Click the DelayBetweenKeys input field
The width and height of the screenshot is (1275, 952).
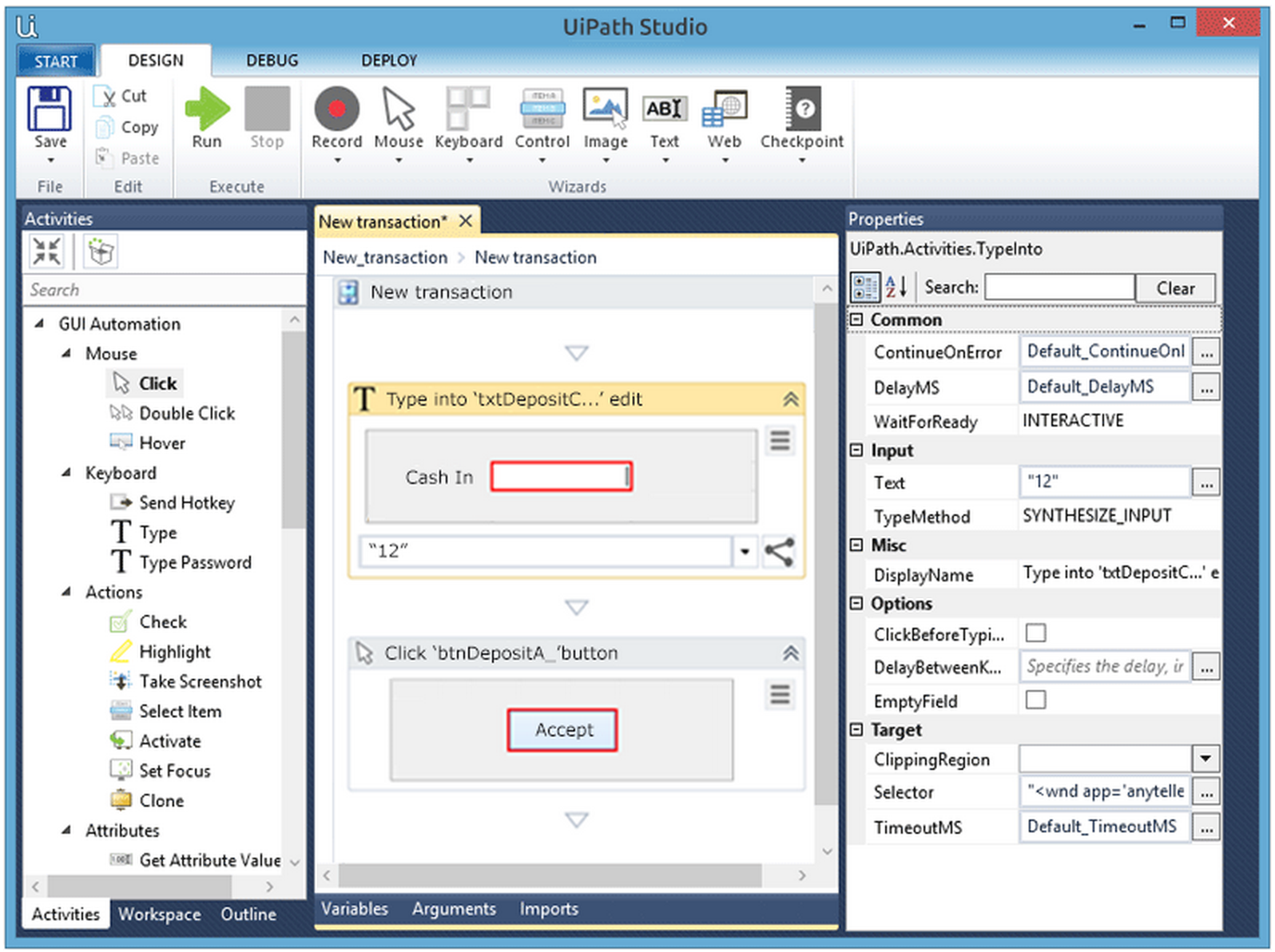[1105, 665]
